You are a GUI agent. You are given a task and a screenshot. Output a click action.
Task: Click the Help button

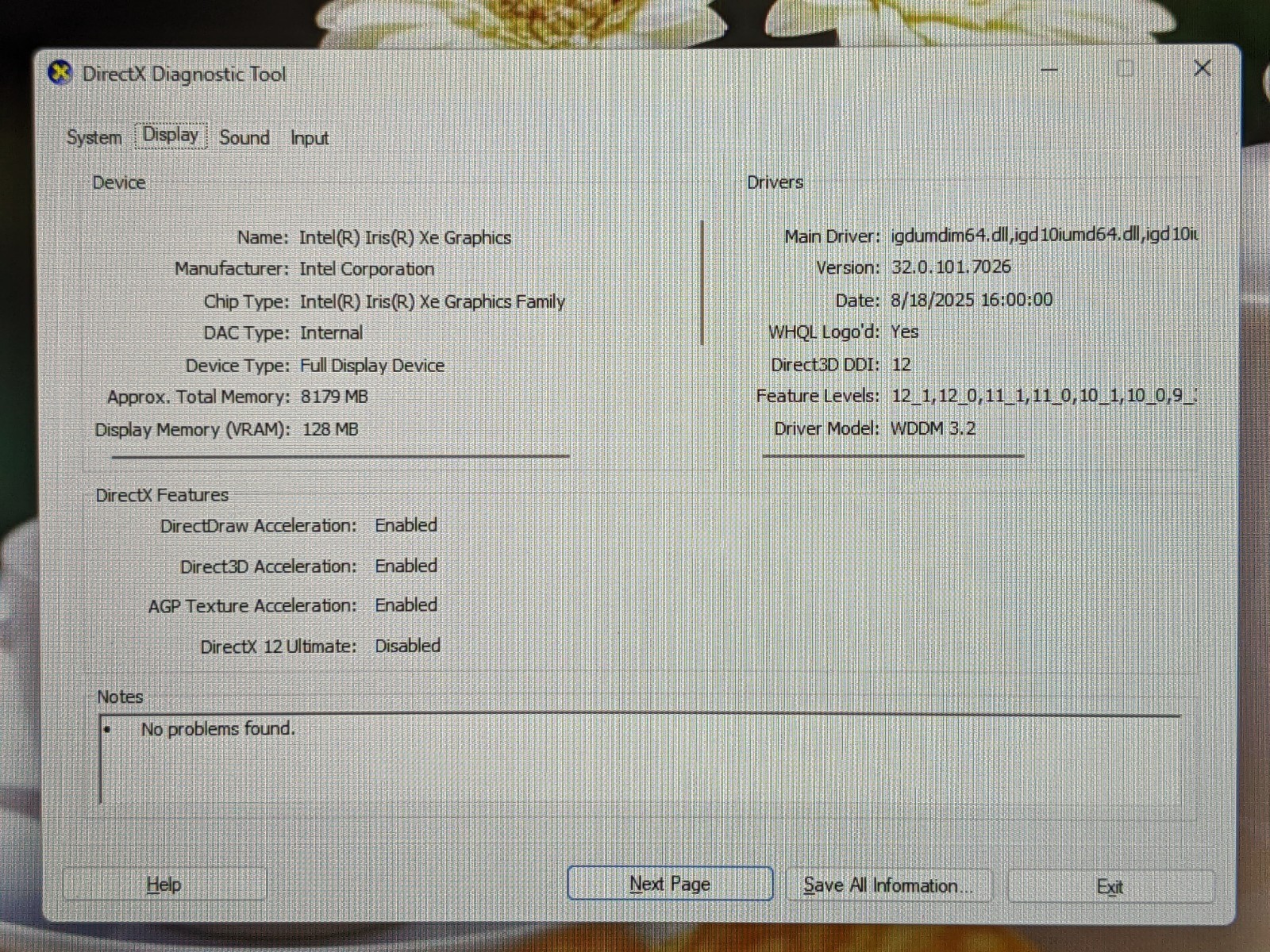(x=164, y=885)
